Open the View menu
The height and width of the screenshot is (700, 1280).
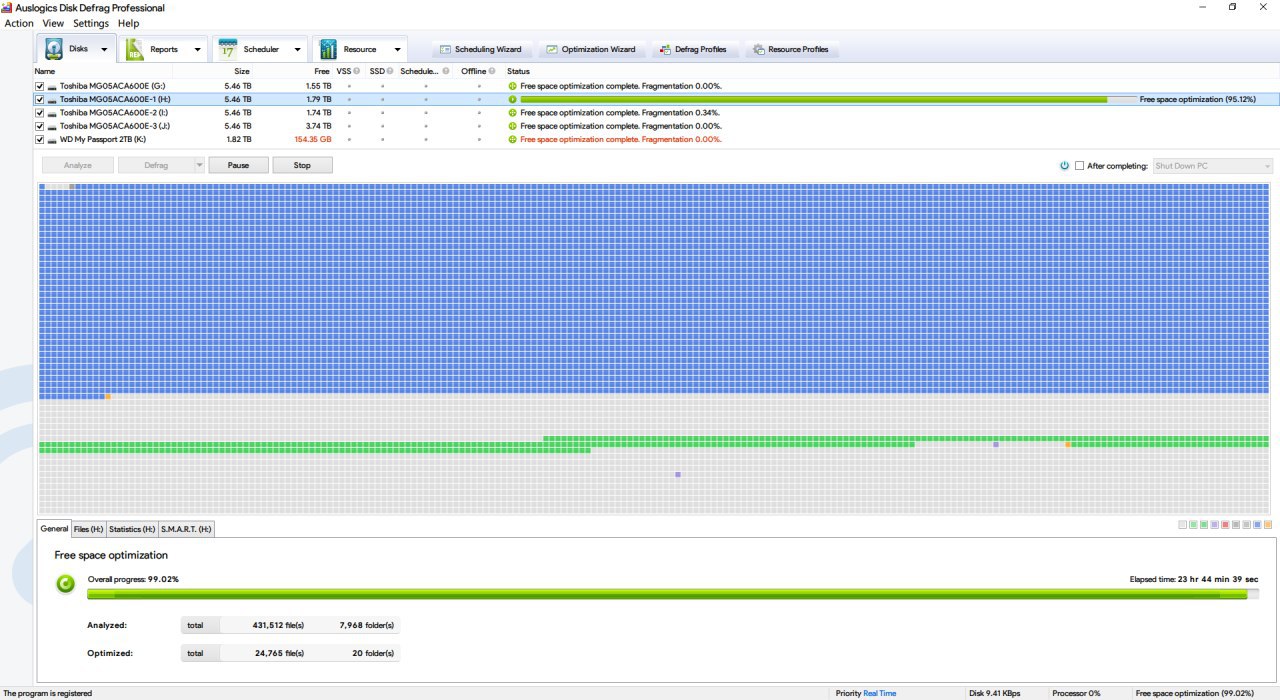coord(53,23)
